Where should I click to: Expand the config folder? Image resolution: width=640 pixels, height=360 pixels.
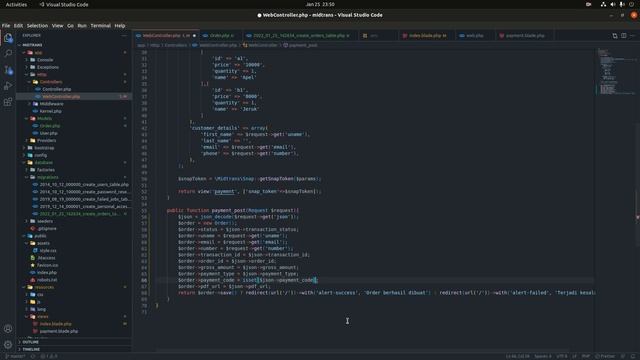tap(40, 155)
